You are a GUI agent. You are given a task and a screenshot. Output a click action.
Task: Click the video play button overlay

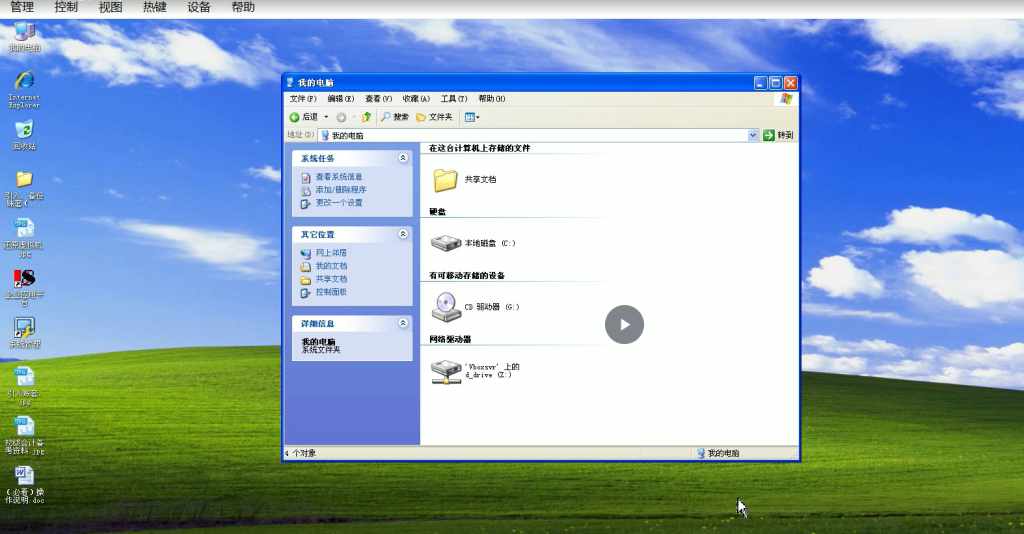pyautogui.click(x=624, y=324)
